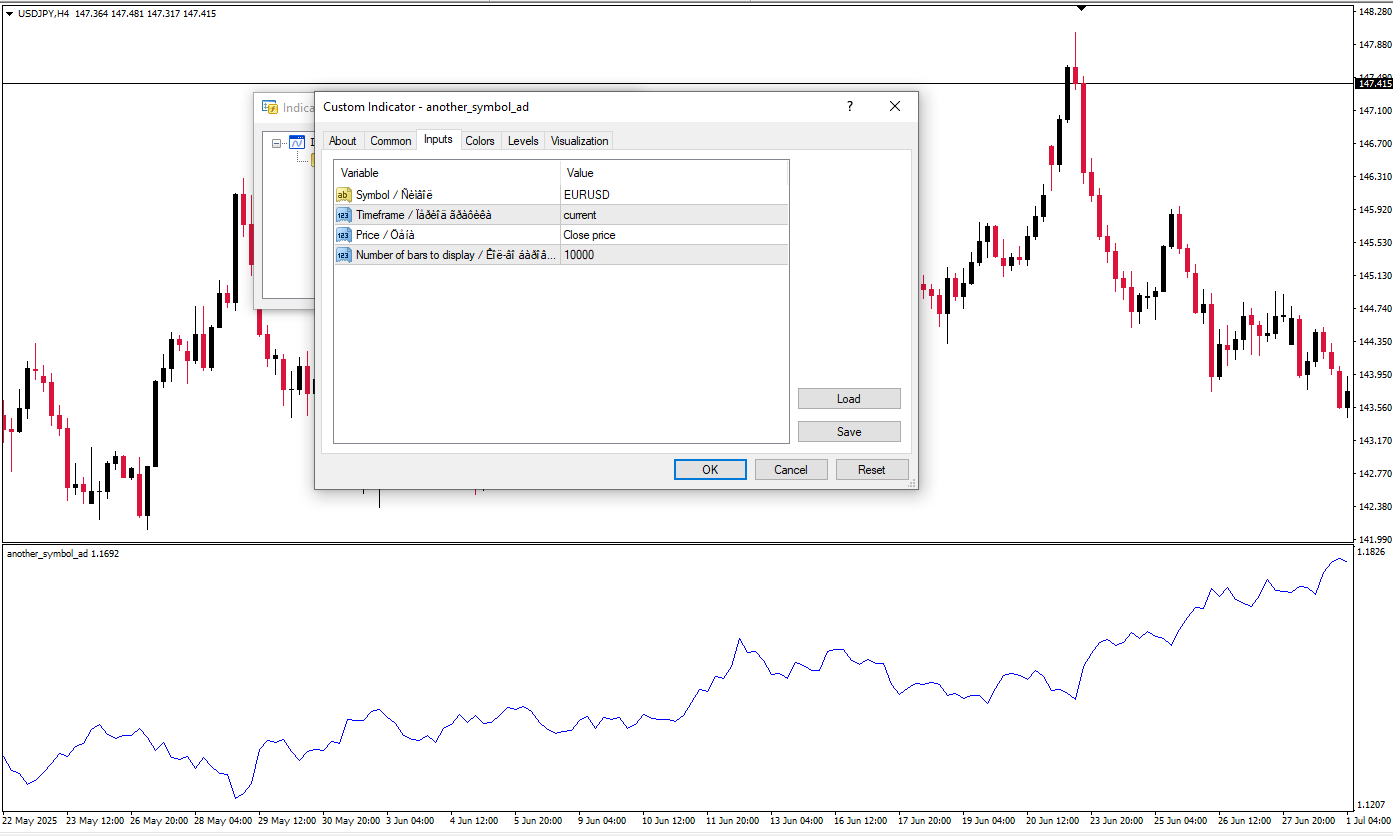Image resolution: width=1393 pixels, height=836 pixels.
Task: Open the USDJPY,H4 chart dropdown arrow
Action: 10,13
